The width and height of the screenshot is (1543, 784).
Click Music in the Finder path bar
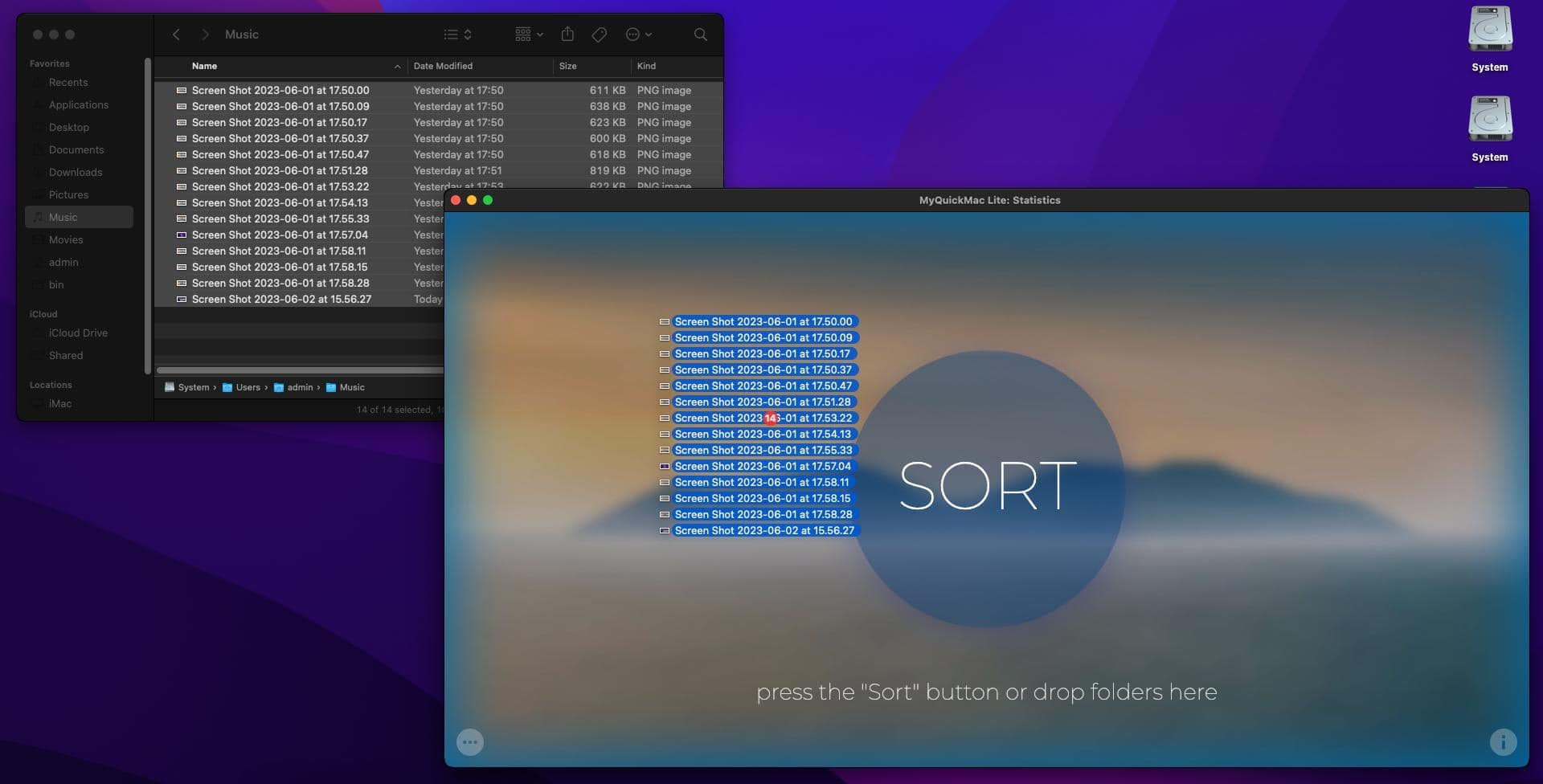(x=346, y=387)
